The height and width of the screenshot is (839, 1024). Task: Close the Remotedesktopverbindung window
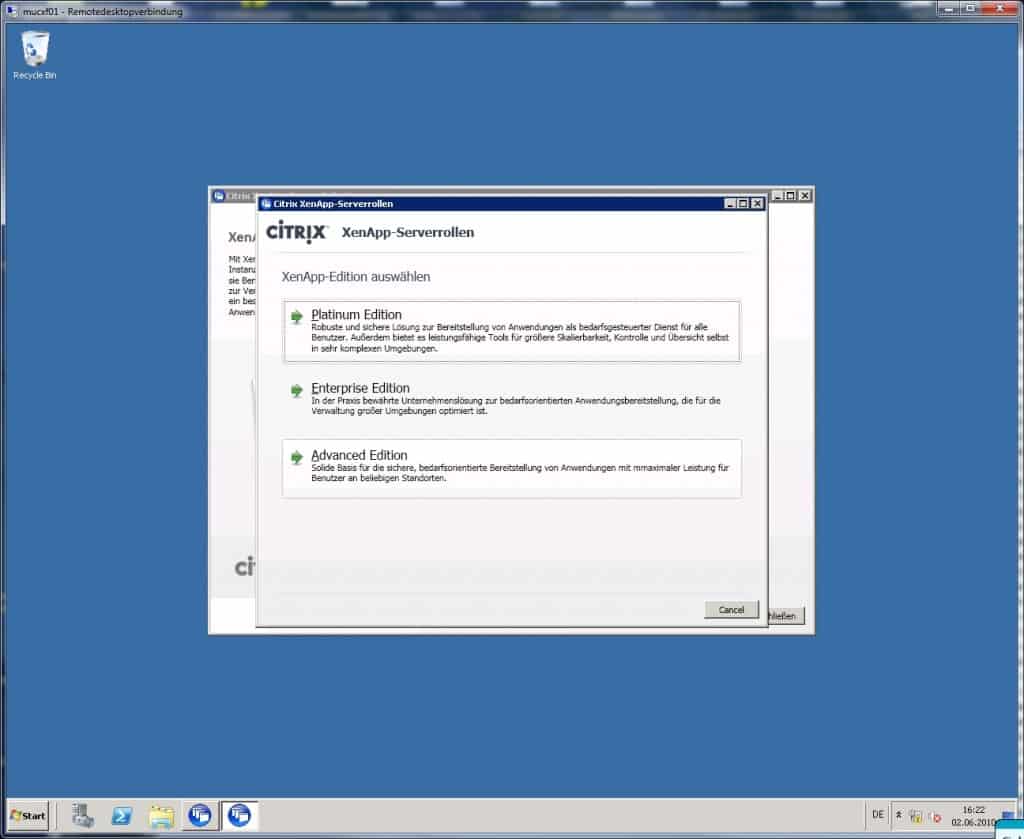click(x=1001, y=8)
